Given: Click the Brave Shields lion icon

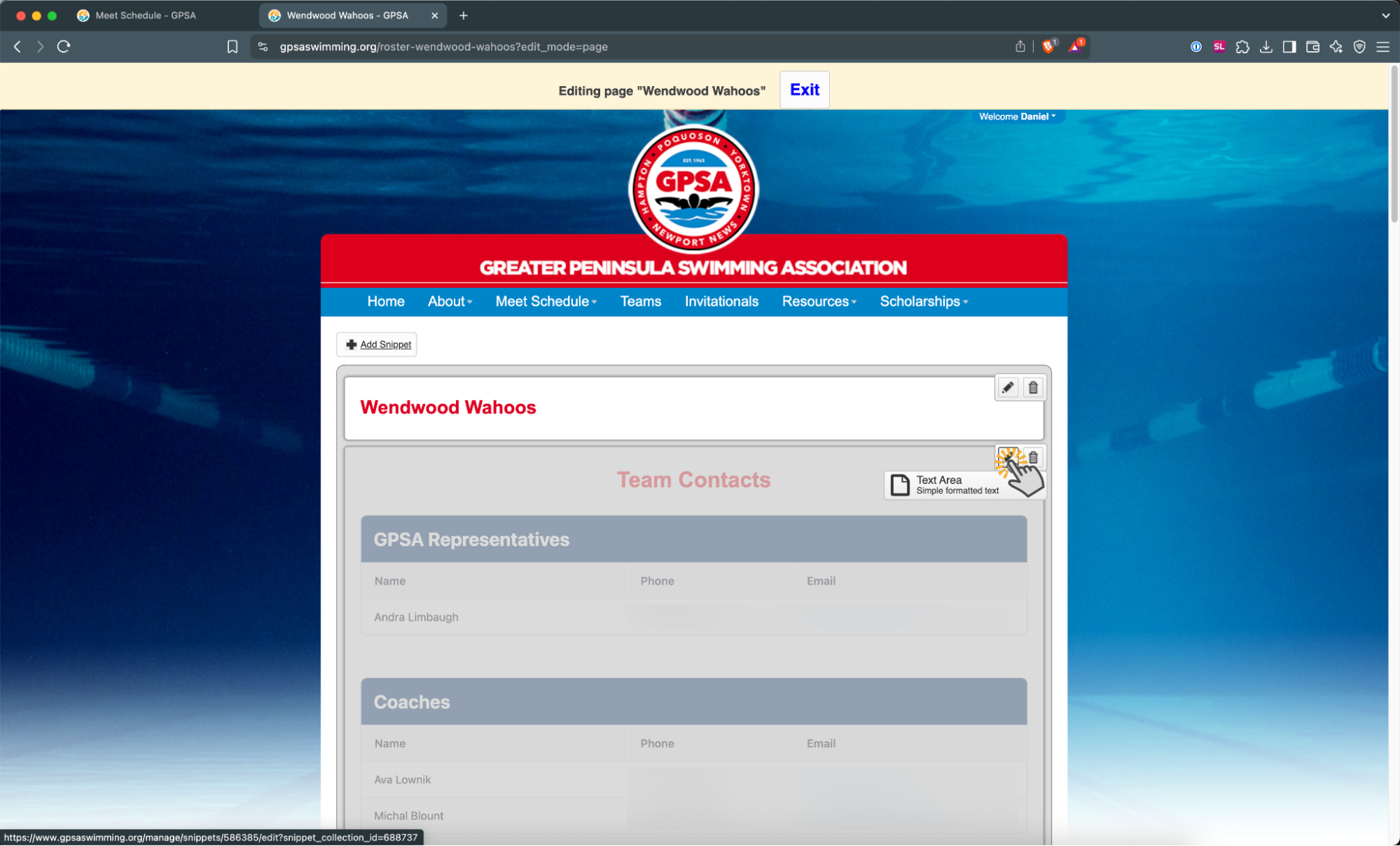Looking at the screenshot, I should [1048, 46].
